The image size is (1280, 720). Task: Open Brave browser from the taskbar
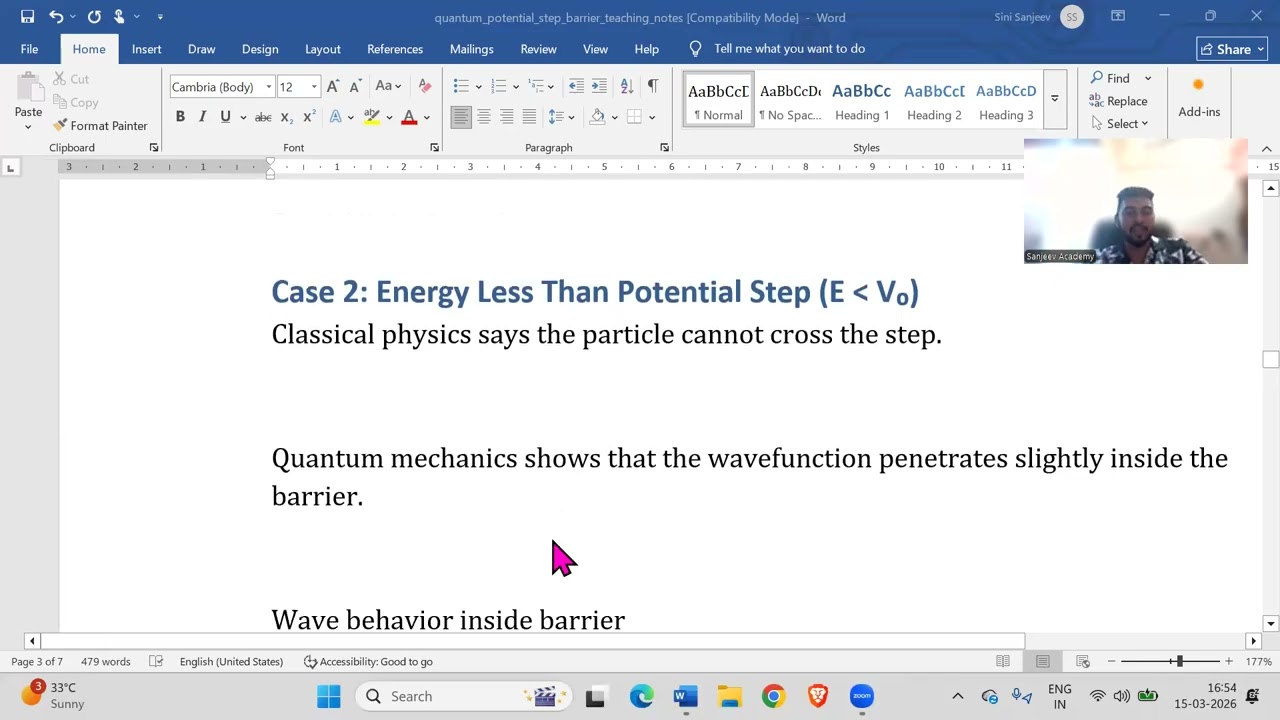click(818, 696)
